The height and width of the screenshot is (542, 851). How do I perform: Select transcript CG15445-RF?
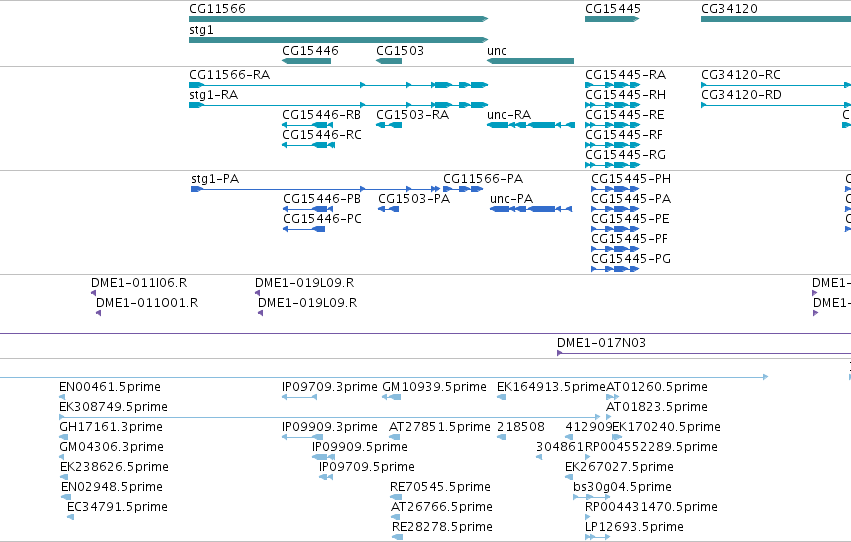pos(612,145)
